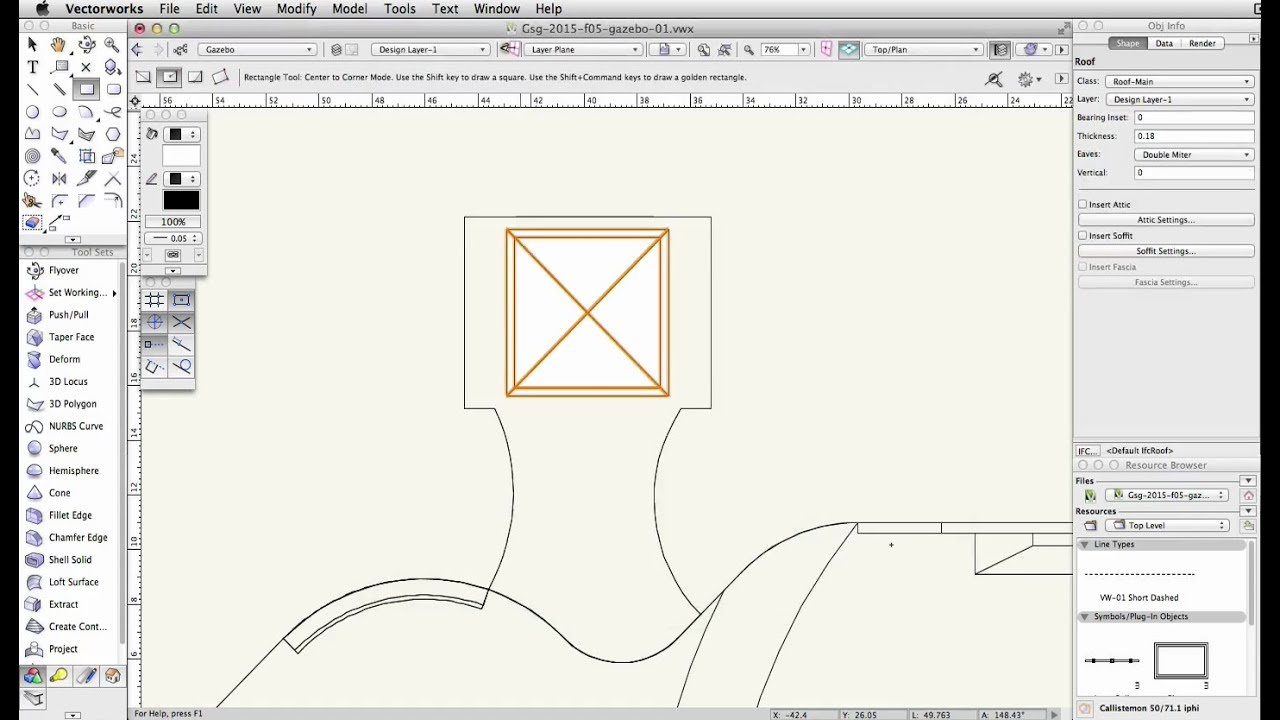Select the Sphere tool
The image size is (1280, 720).
pyautogui.click(x=64, y=448)
